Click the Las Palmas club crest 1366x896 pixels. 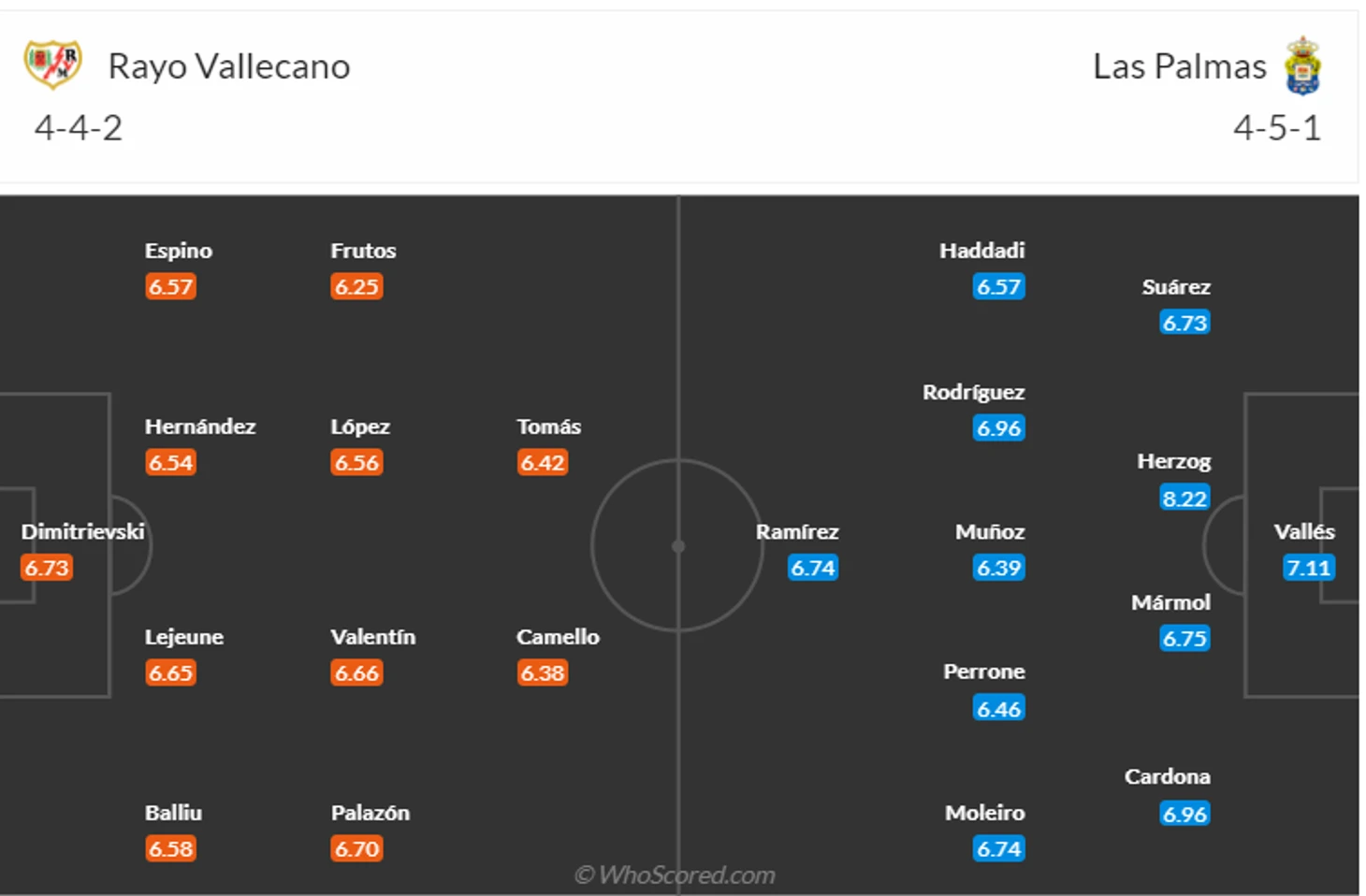(x=1302, y=65)
